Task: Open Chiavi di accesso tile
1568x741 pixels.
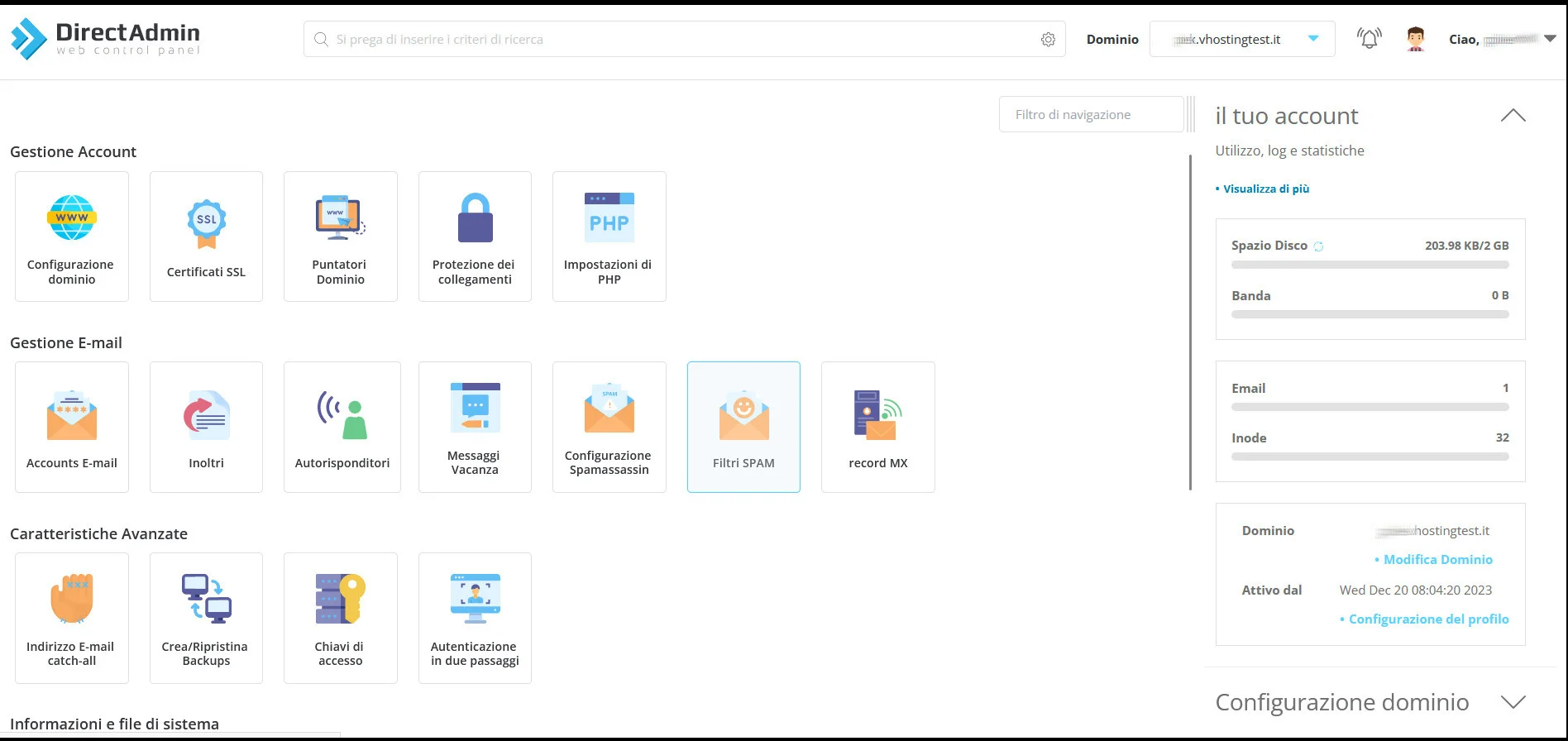Action: tap(341, 618)
